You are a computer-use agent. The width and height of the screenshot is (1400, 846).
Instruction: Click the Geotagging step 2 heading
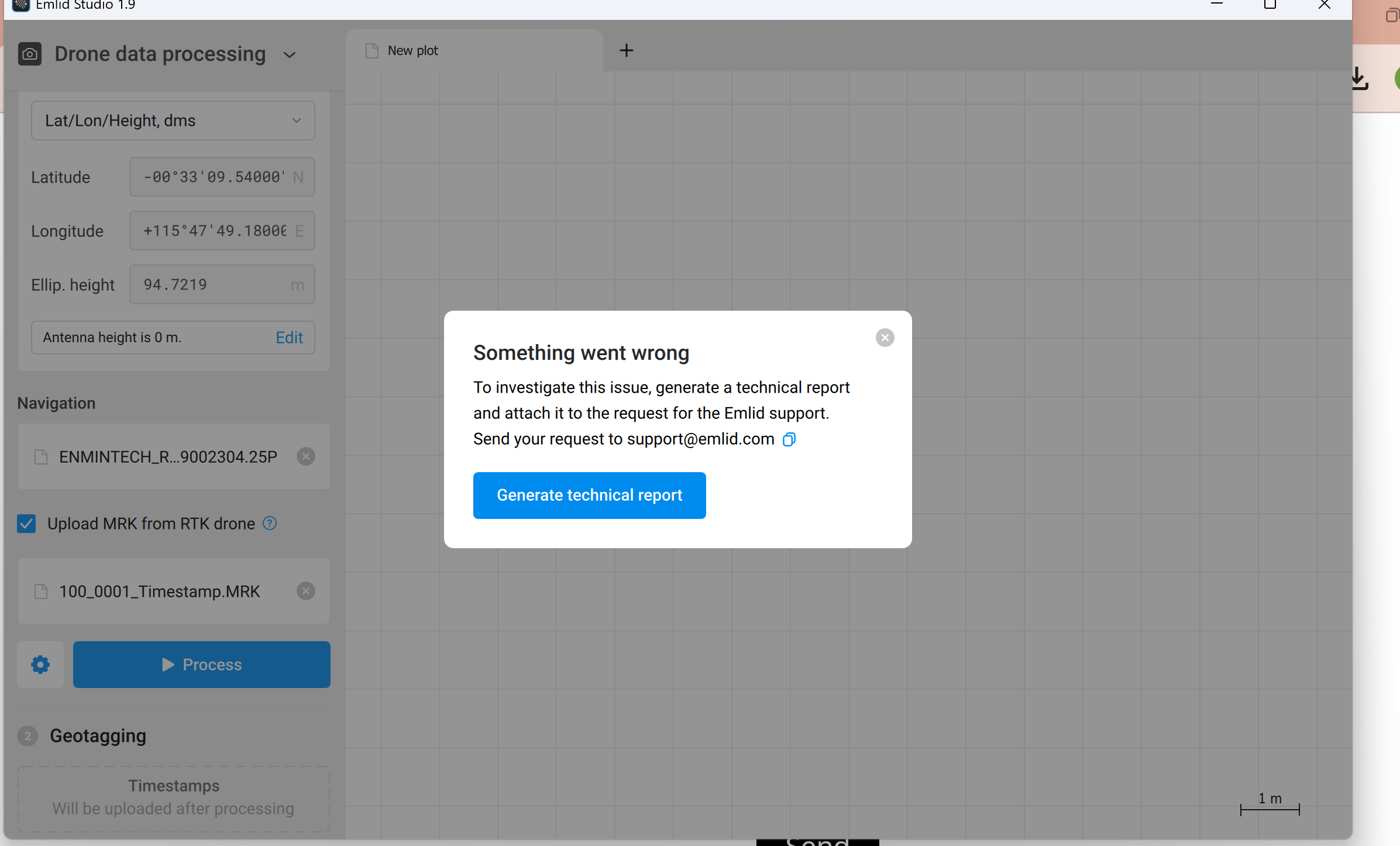[x=98, y=736]
